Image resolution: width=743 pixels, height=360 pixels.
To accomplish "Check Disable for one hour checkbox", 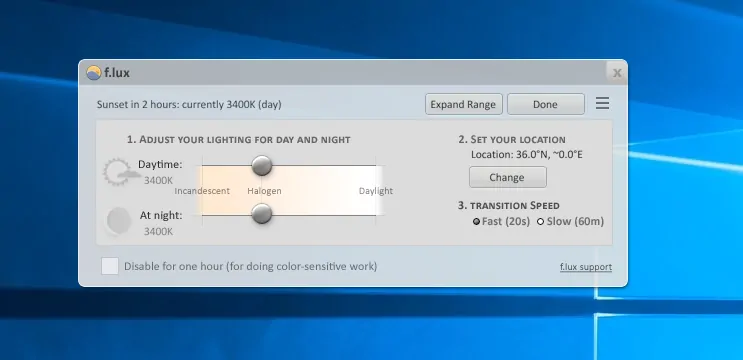I will (110, 266).
